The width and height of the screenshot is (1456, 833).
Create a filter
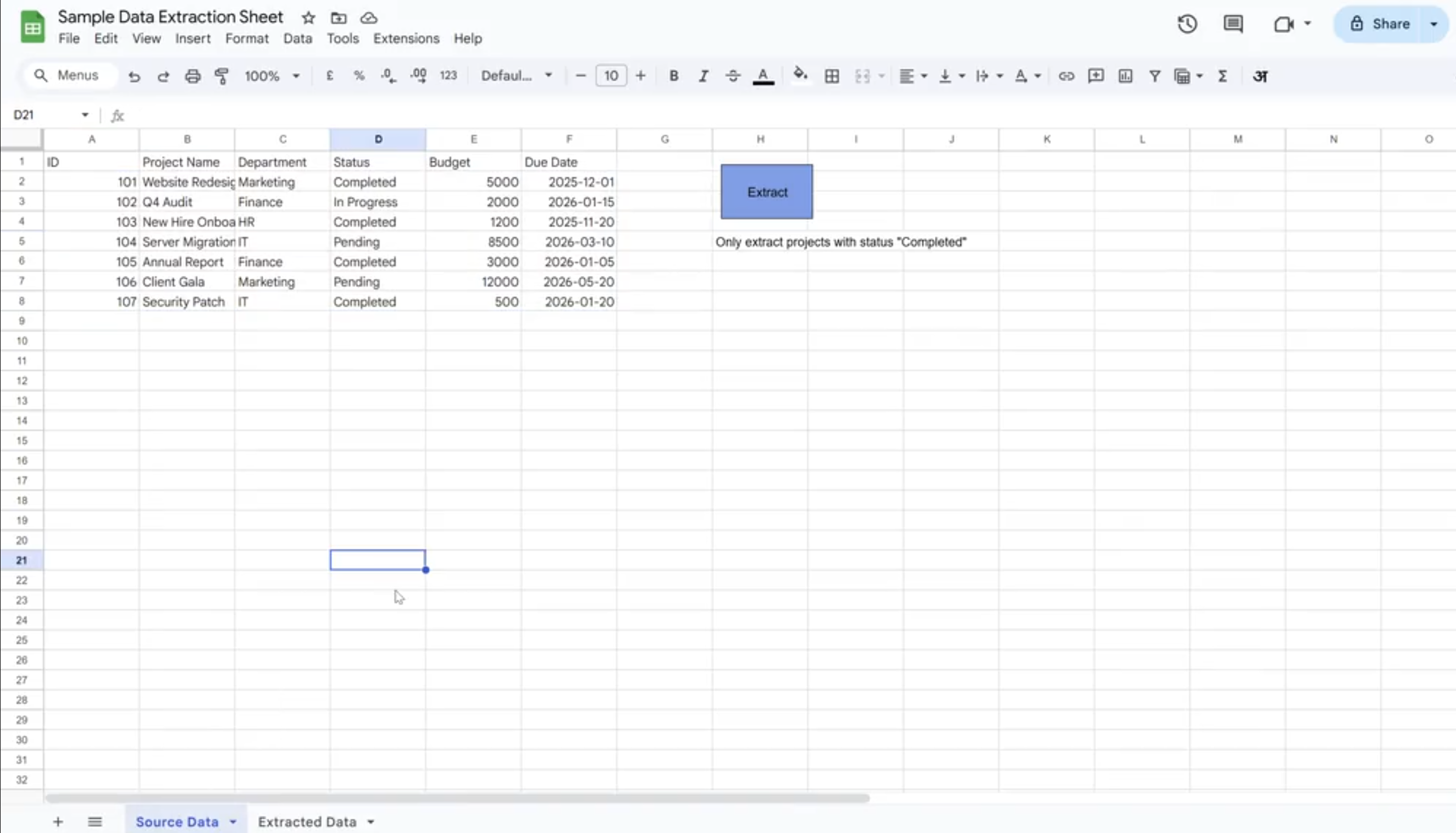click(x=1154, y=75)
